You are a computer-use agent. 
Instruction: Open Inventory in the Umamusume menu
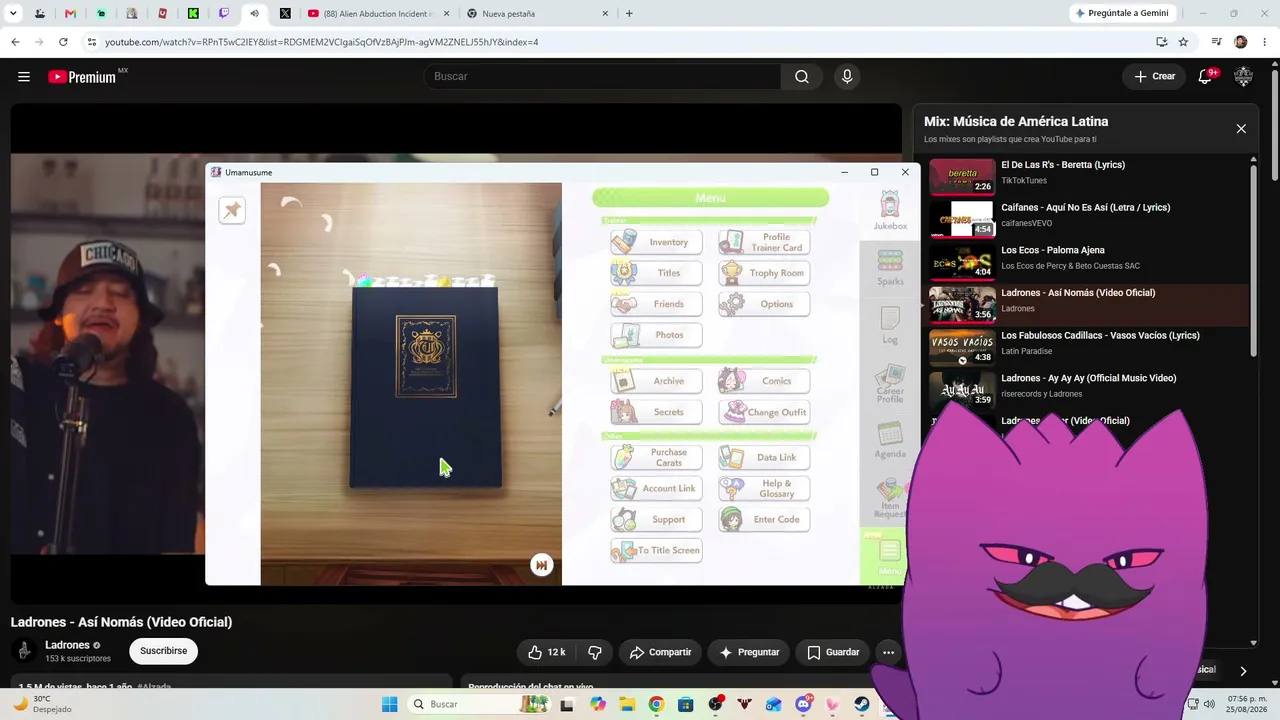pyautogui.click(x=656, y=242)
